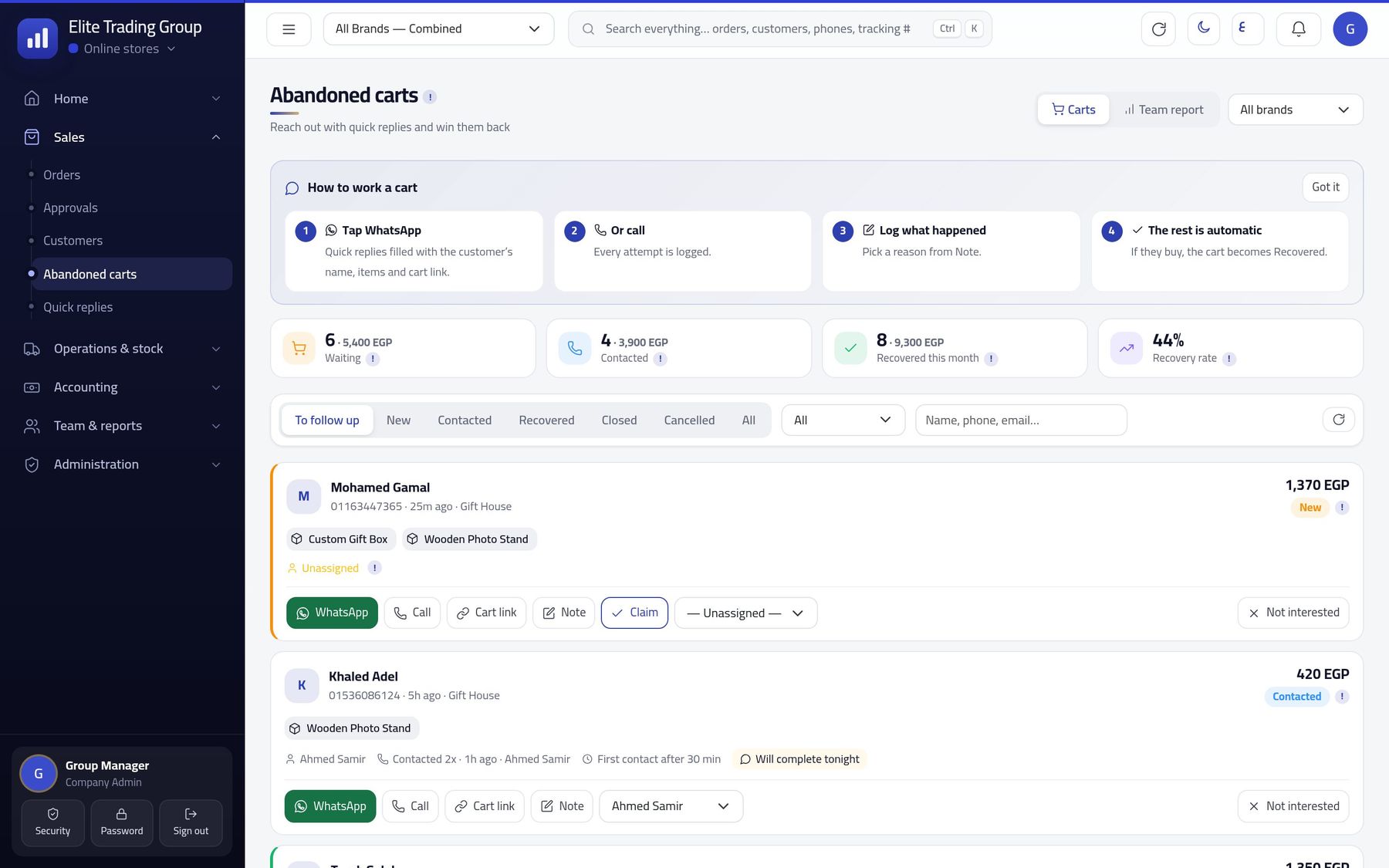Image resolution: width=1389 pixels, height=868 pixels.
Task: Click the info icon beside Recovered this month
Action: point(992,359)
